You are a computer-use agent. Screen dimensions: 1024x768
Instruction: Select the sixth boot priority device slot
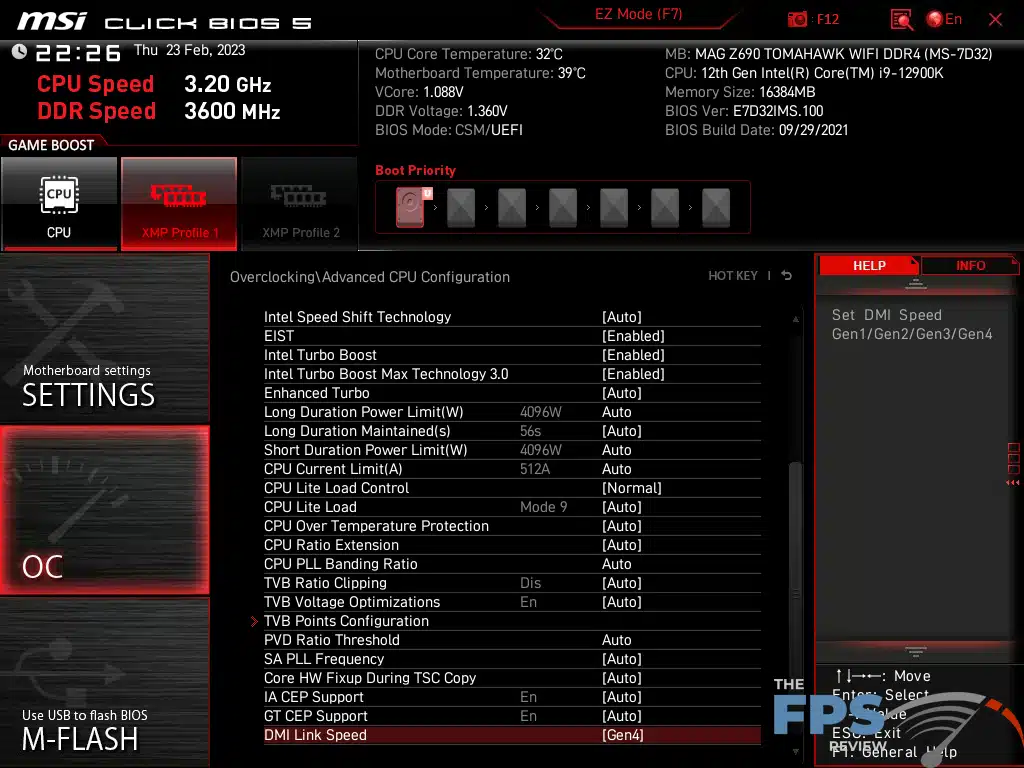click(665, 207)
